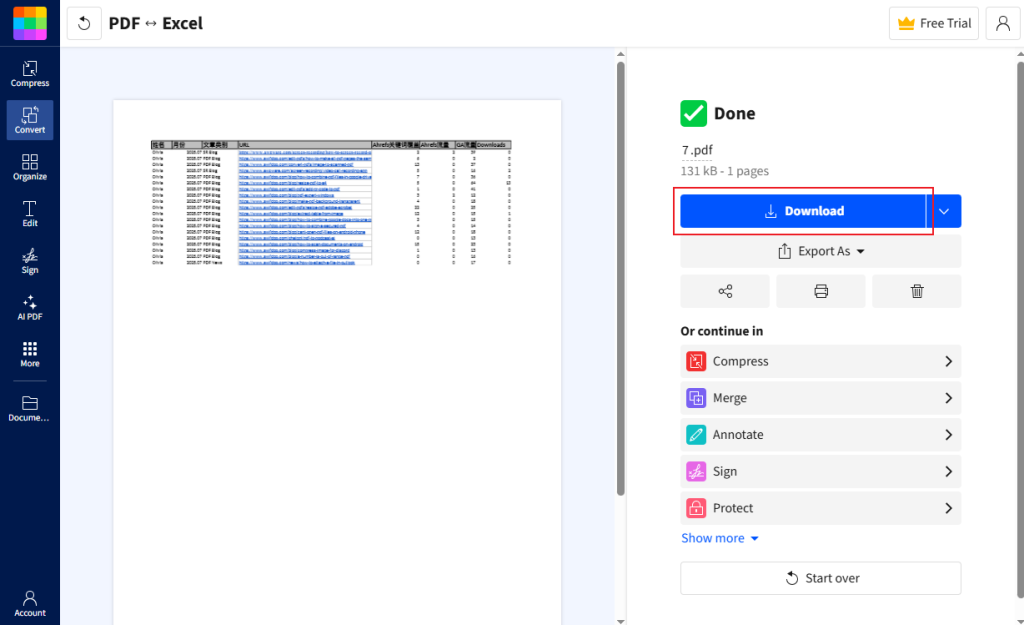Image resolution: width=1024 pixels, height=625 pixels.
Task: Go to Documents in sidebar
Action: coord(30,408)
